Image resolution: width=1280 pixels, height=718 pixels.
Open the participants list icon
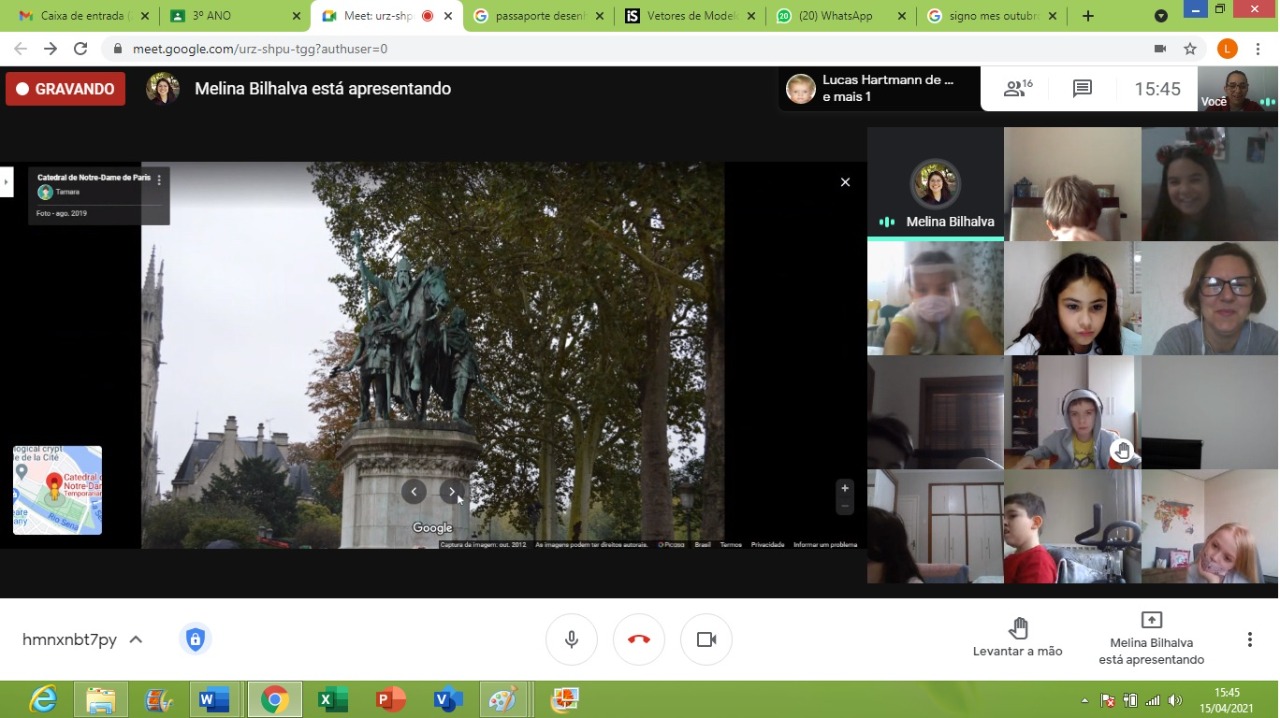pos(1017,89)
